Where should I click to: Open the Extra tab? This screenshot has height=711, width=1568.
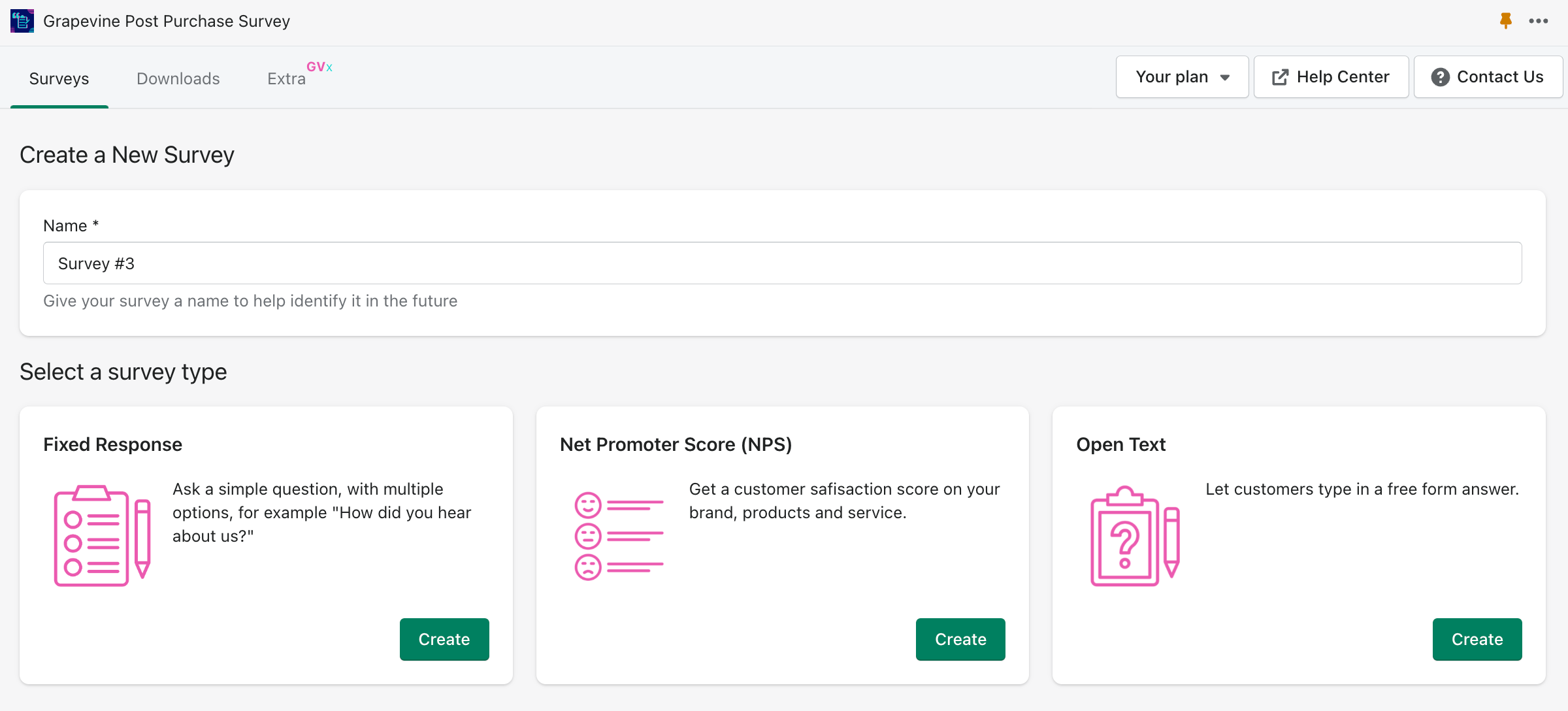coord(286,78)
